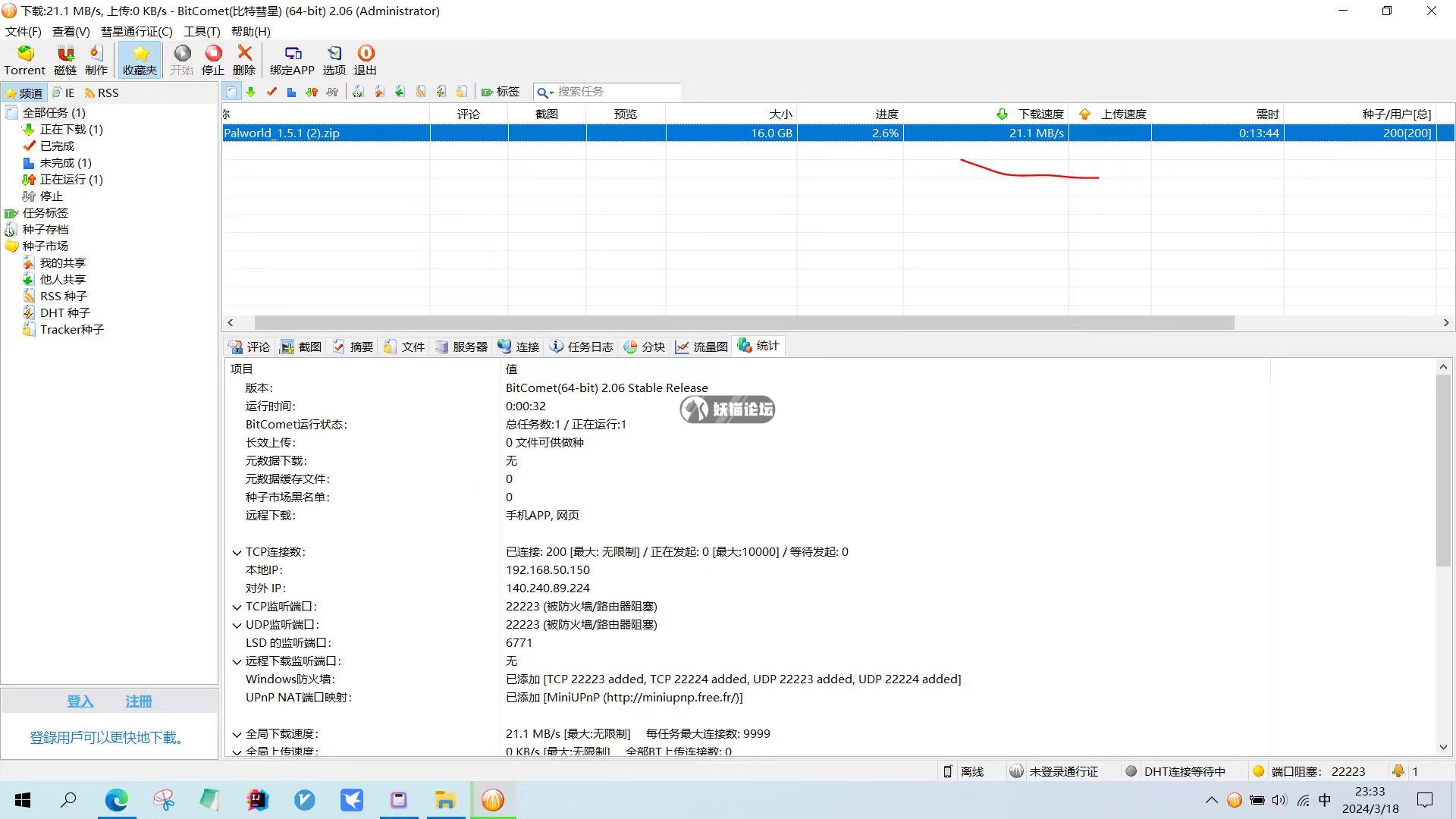Select DHT 种子 tree item

pyautogui.click(x=64, y=313)
